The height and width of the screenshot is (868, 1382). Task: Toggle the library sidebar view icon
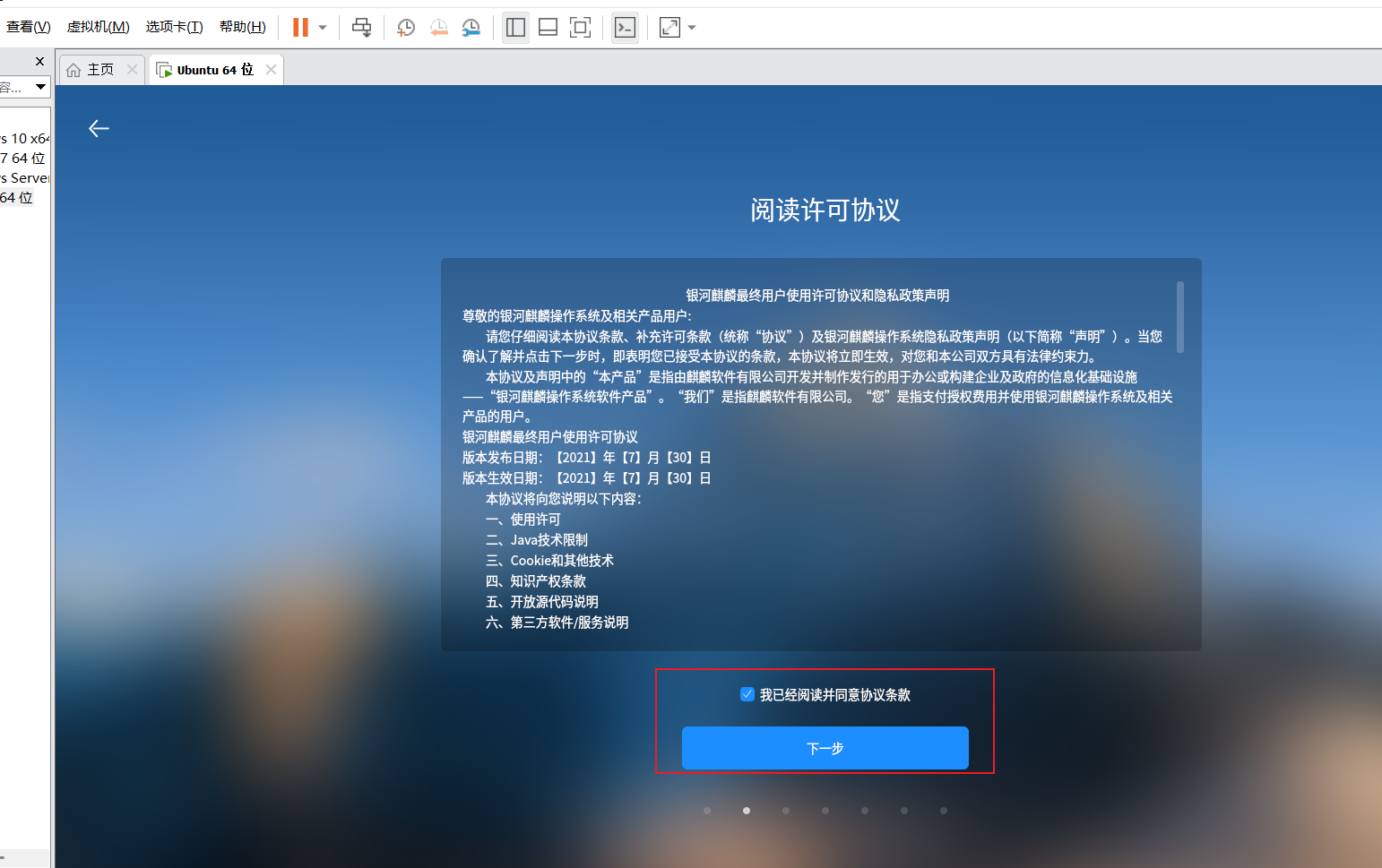[x=515, y=28]
